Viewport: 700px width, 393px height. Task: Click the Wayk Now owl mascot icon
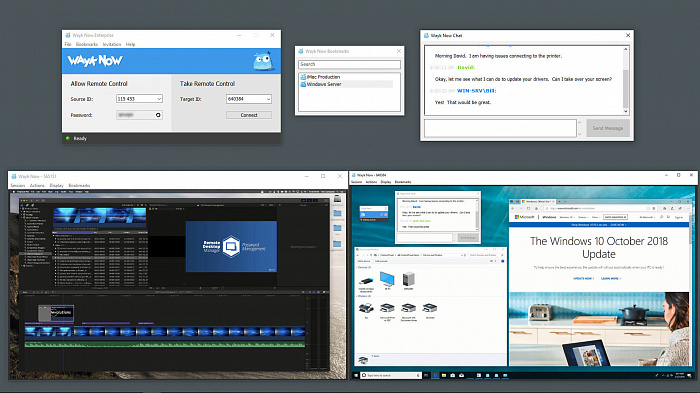pos(262,61)
